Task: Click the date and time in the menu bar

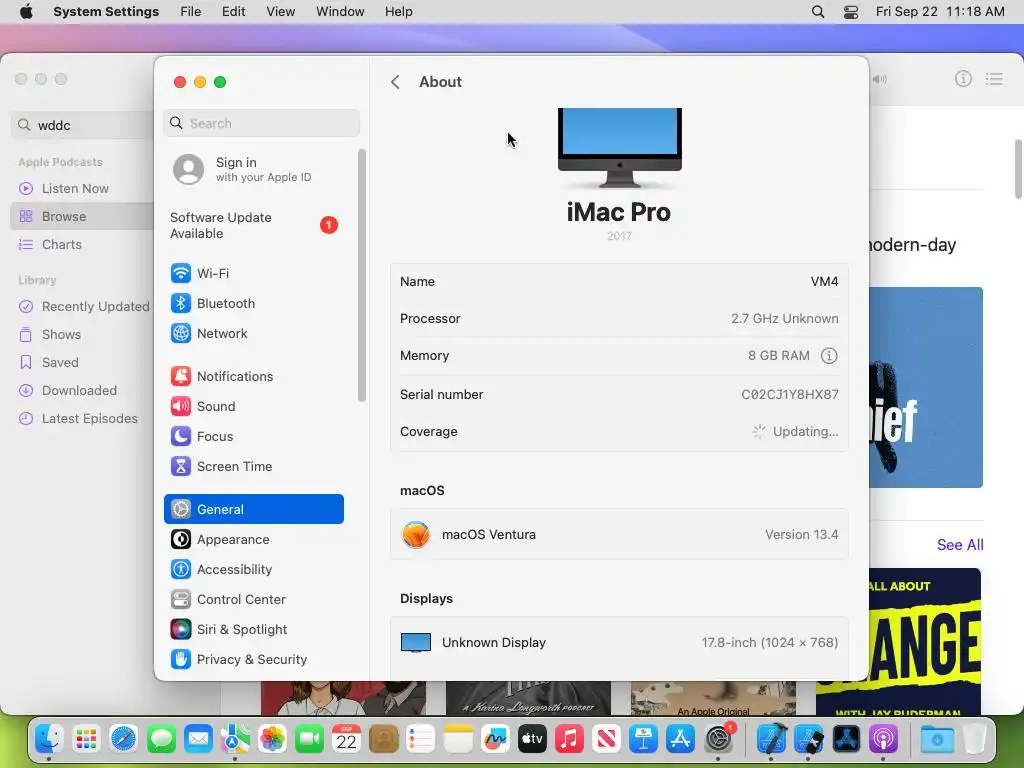Action: tap(940, 12)
